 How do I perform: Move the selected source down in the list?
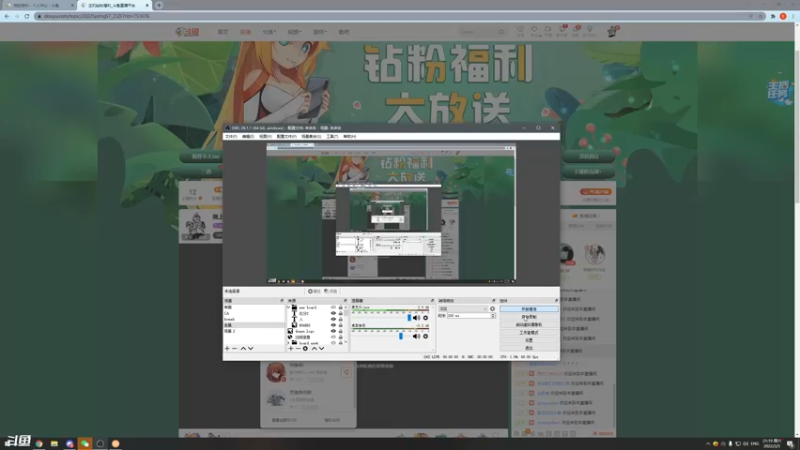click(321, 348)
